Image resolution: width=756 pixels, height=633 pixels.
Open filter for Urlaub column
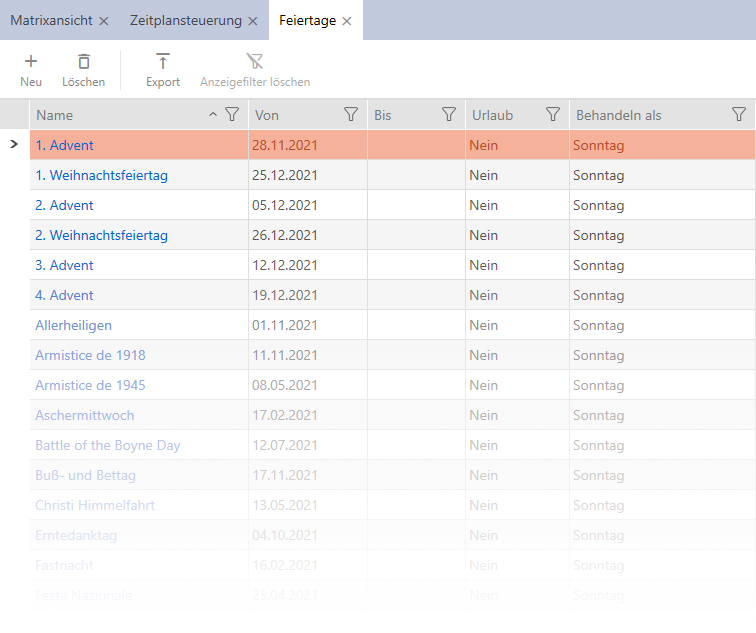coord(552,115)
